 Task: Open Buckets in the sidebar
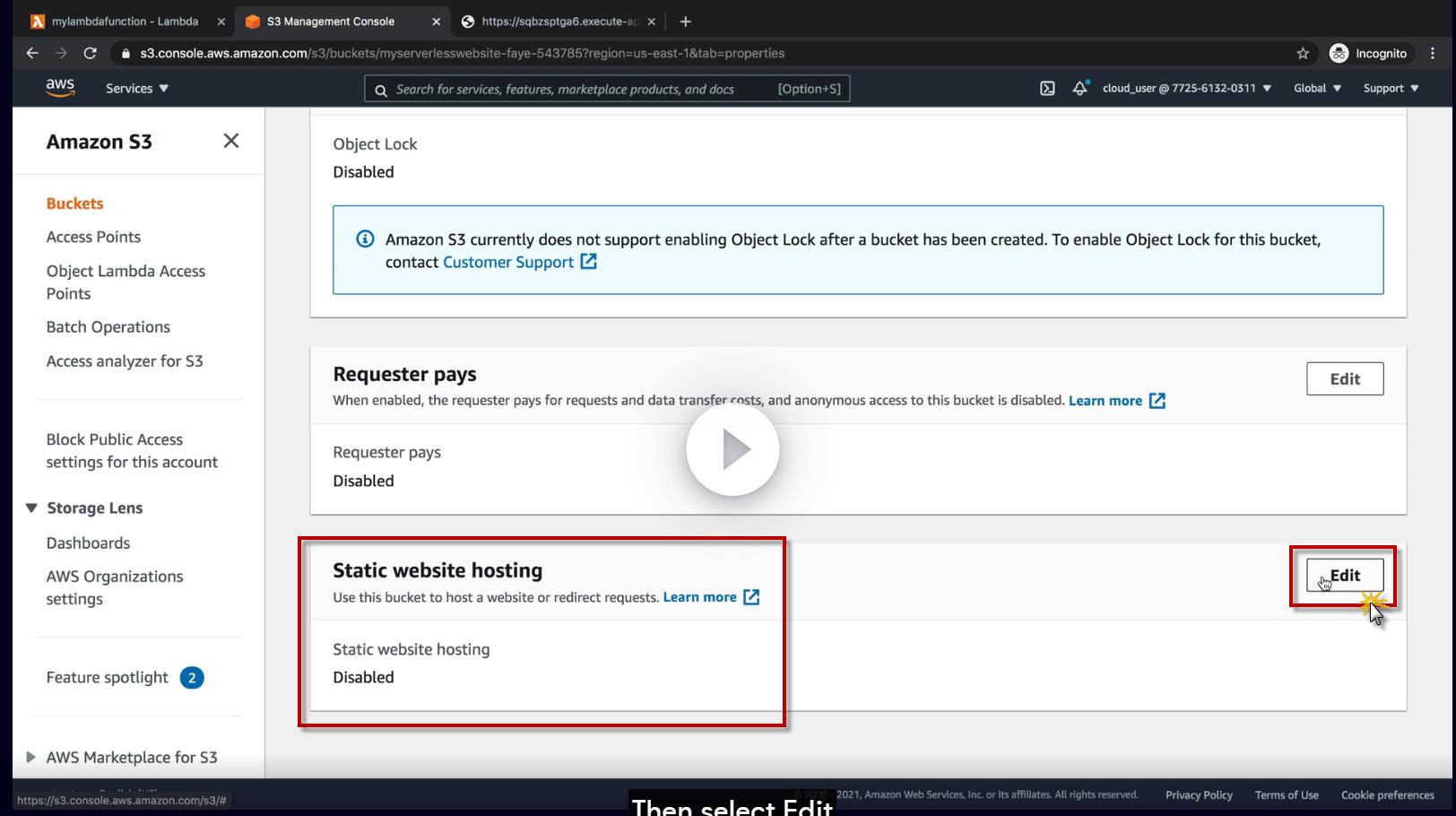coord(75,204)
